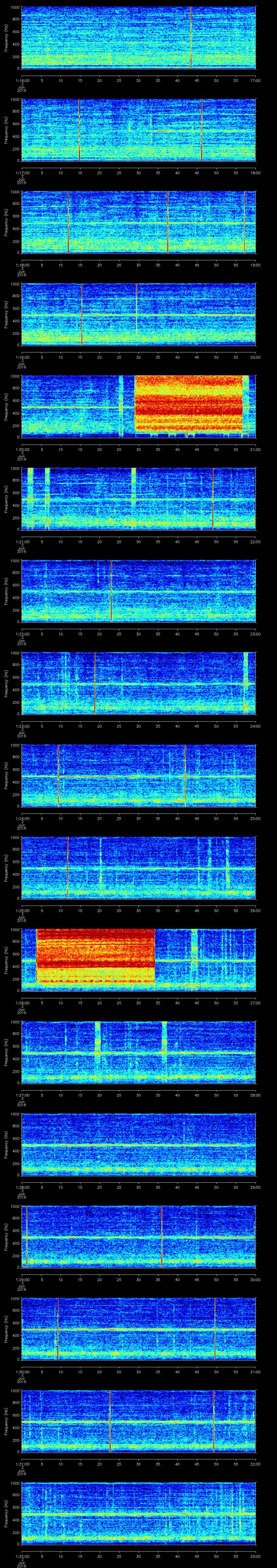Click the 30 second tick under 1:28 panel
Image resolution: width=277 pixels, height=1568 pixels.
[x=139, y=1187]
